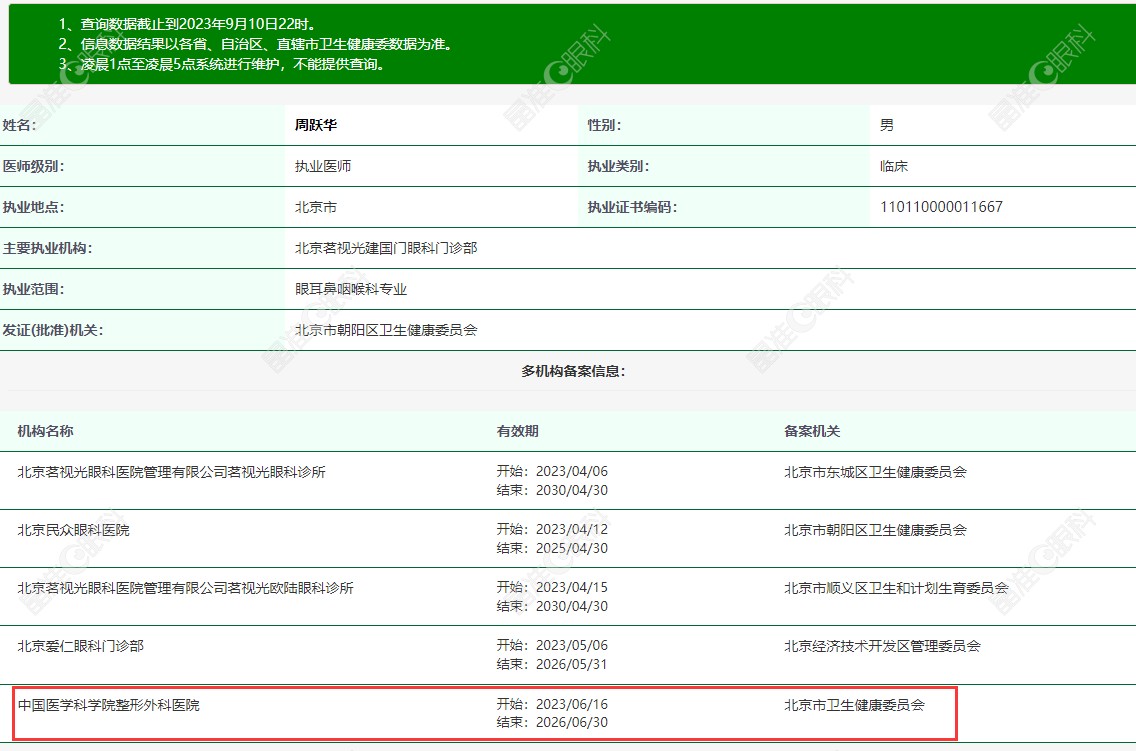Click the 执业医师 physician level value
The height and width of the screenshot is (751, 1136).
tap(323, 166)
